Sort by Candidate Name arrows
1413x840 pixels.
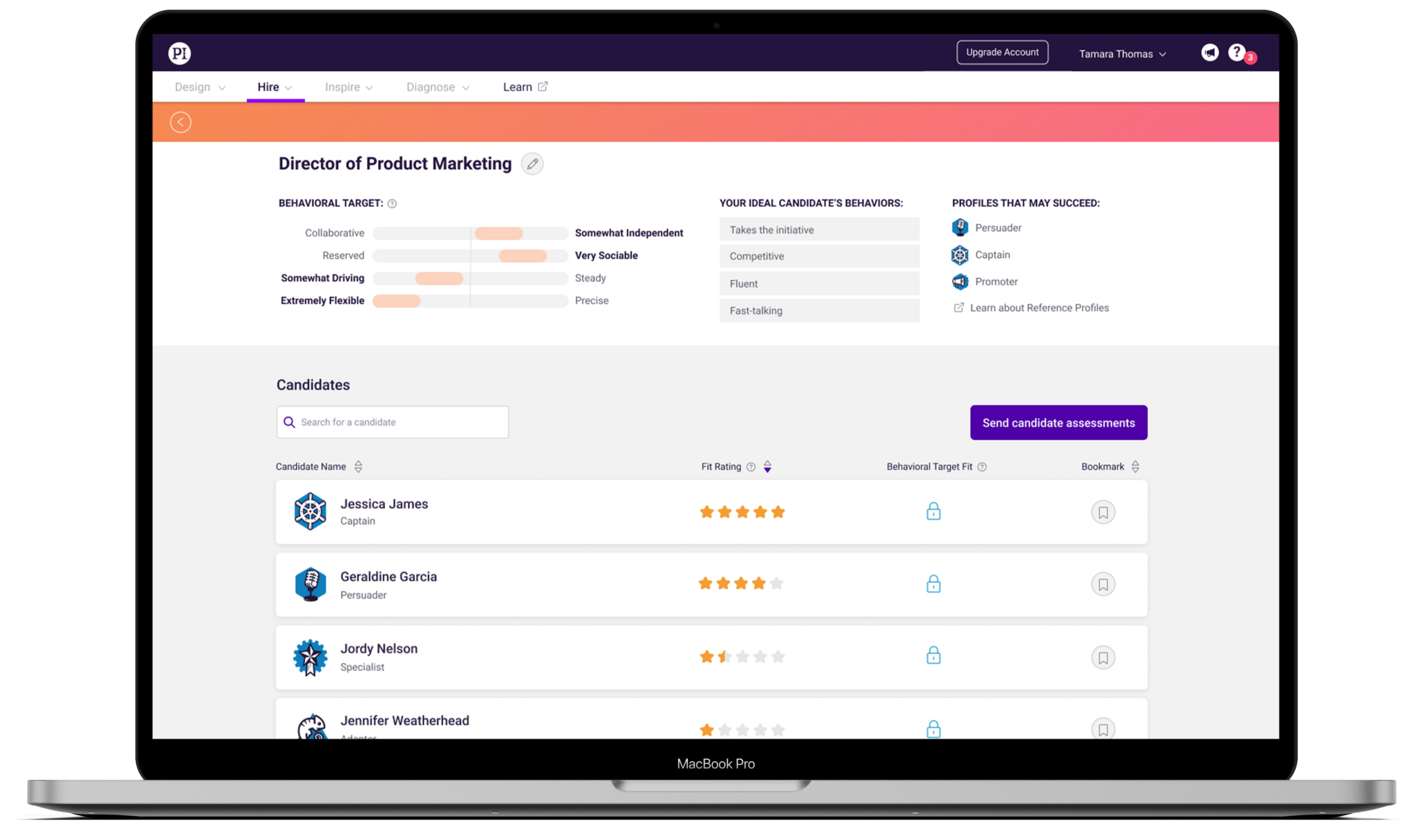coord(358,467)
